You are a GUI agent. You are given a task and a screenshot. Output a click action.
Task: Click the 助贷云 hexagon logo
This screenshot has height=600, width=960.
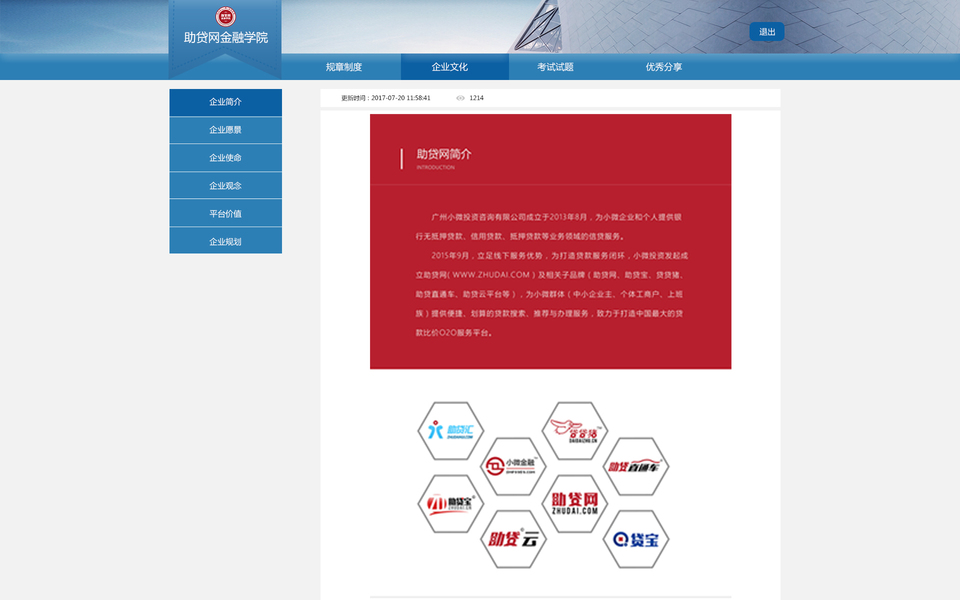(x=512, y=539)
